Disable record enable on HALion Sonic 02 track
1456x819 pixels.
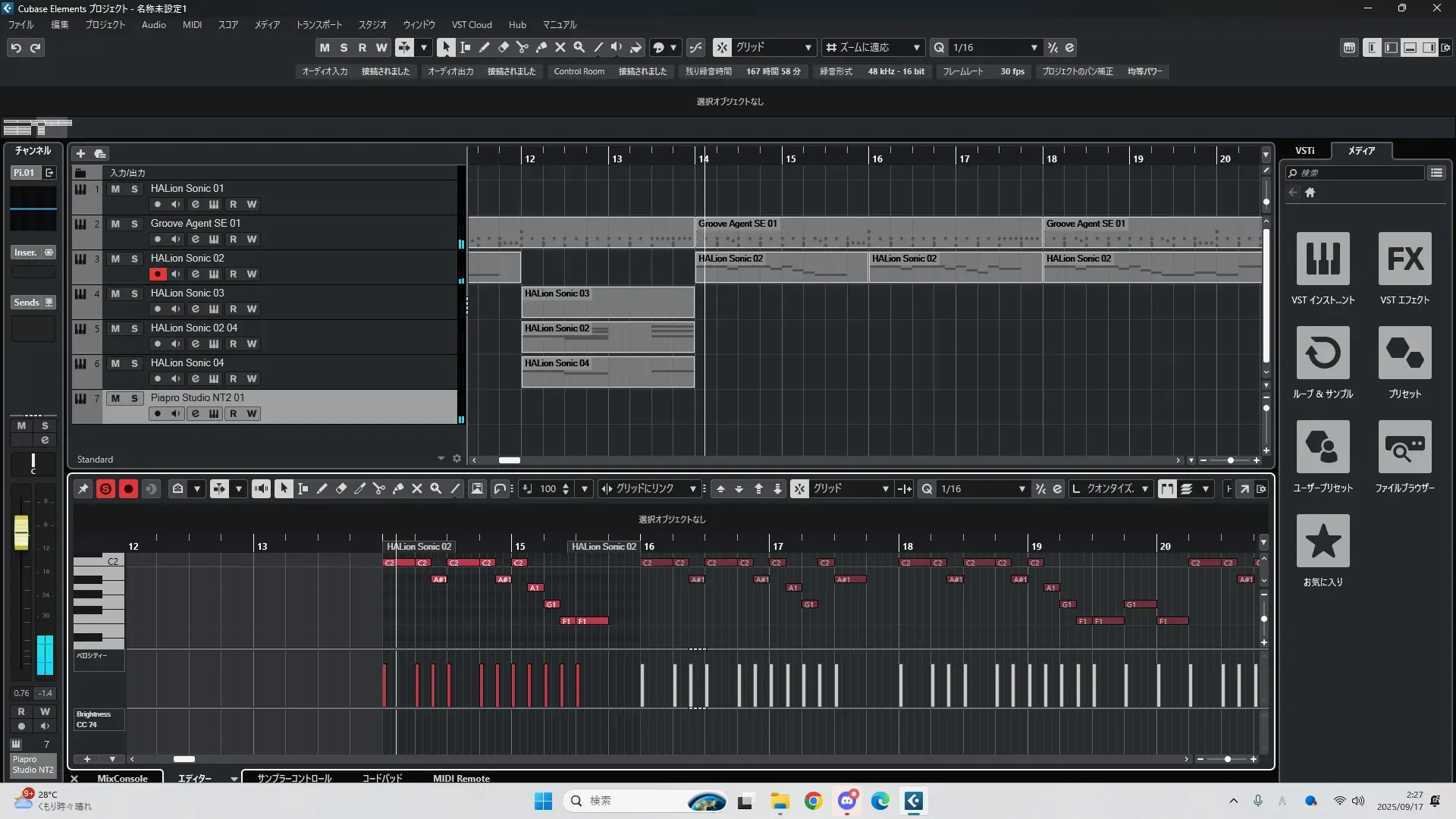pos(157,275)
